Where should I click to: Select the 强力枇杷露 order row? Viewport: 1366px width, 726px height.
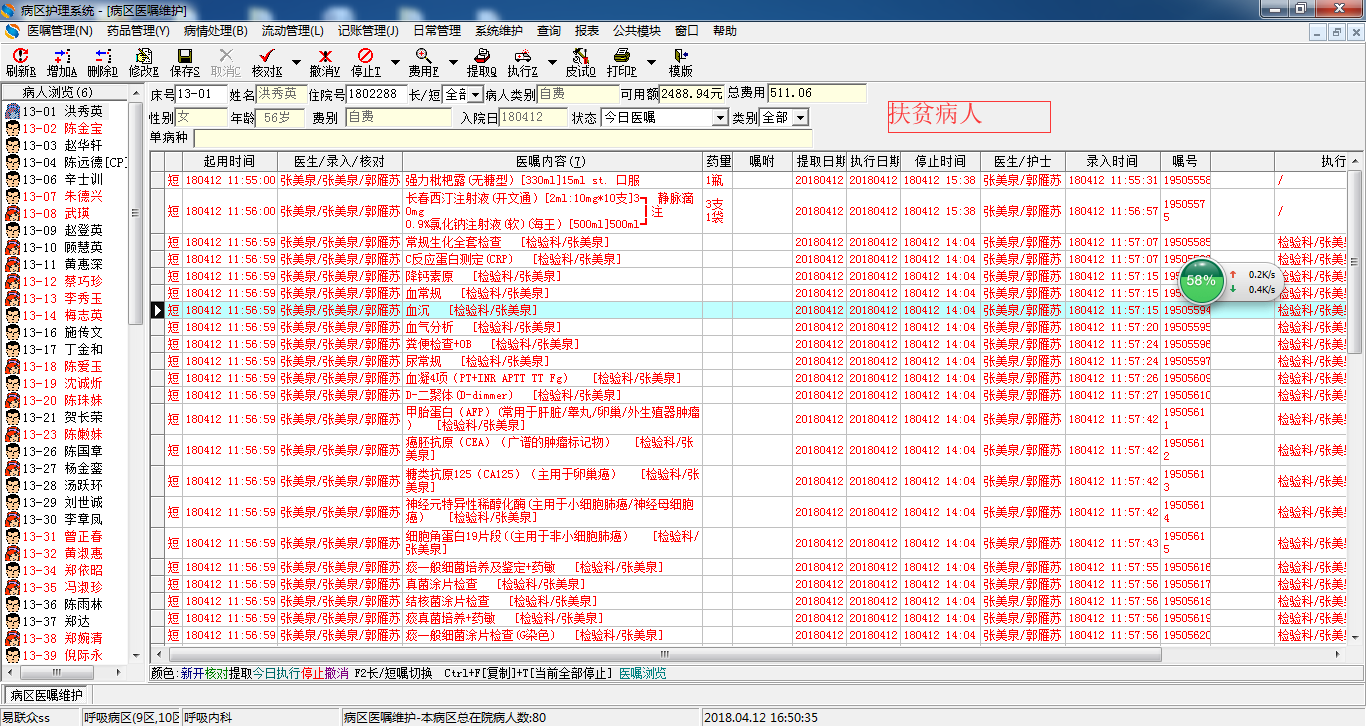point(750,180)
